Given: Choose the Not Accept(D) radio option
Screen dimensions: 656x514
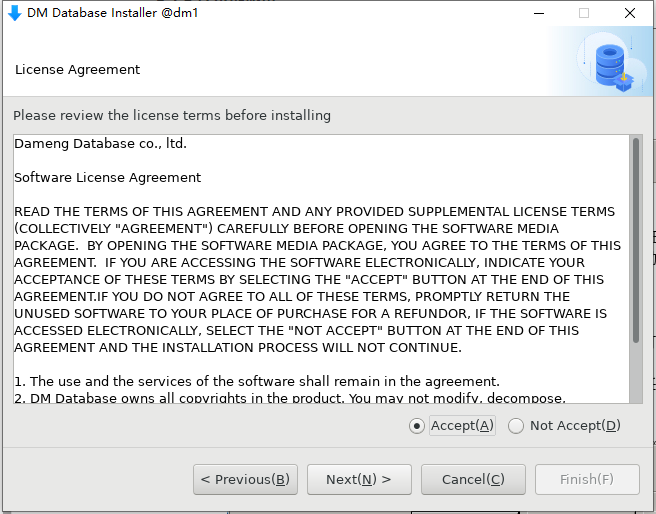Looking at the screenshot, I should tap(515, 426).
